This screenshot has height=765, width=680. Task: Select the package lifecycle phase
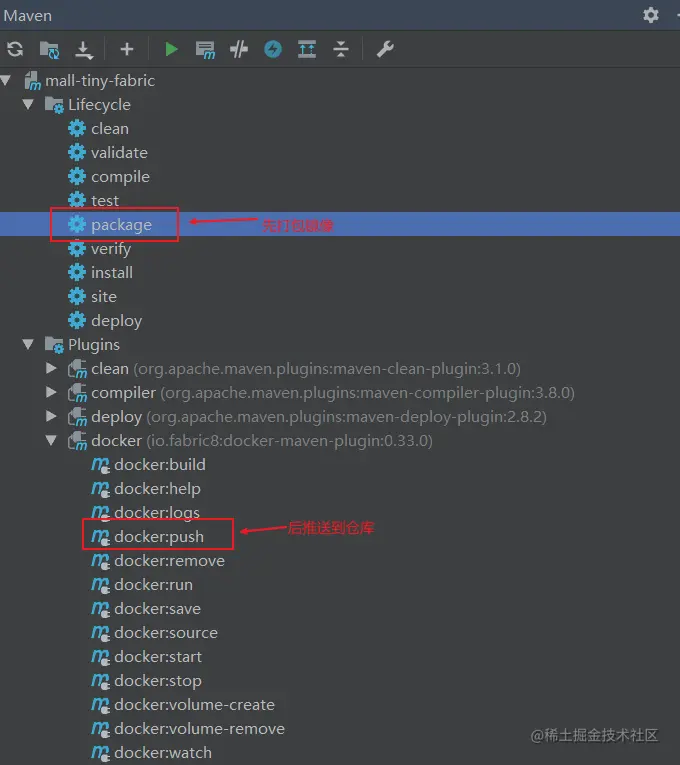tap(121, 224)
